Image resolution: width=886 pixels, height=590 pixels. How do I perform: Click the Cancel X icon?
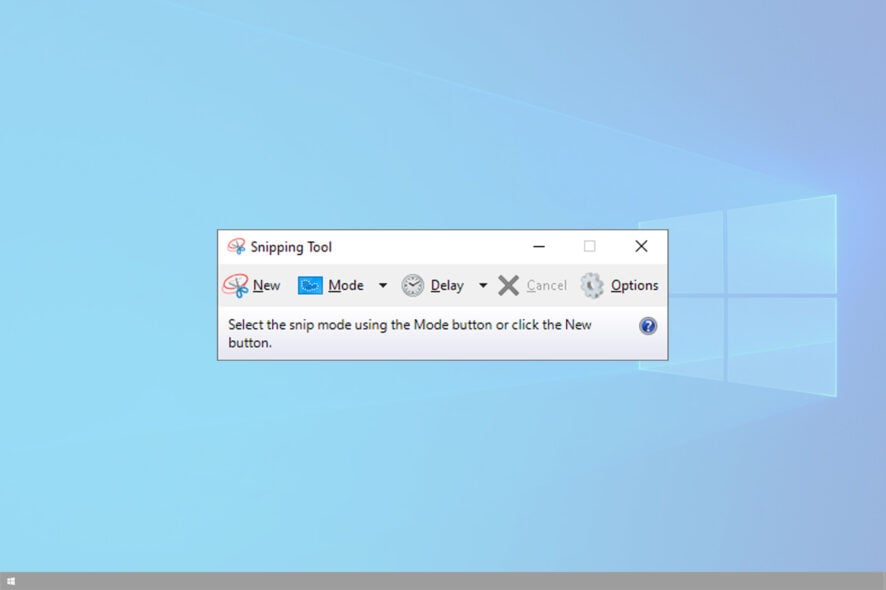(509, 285)
